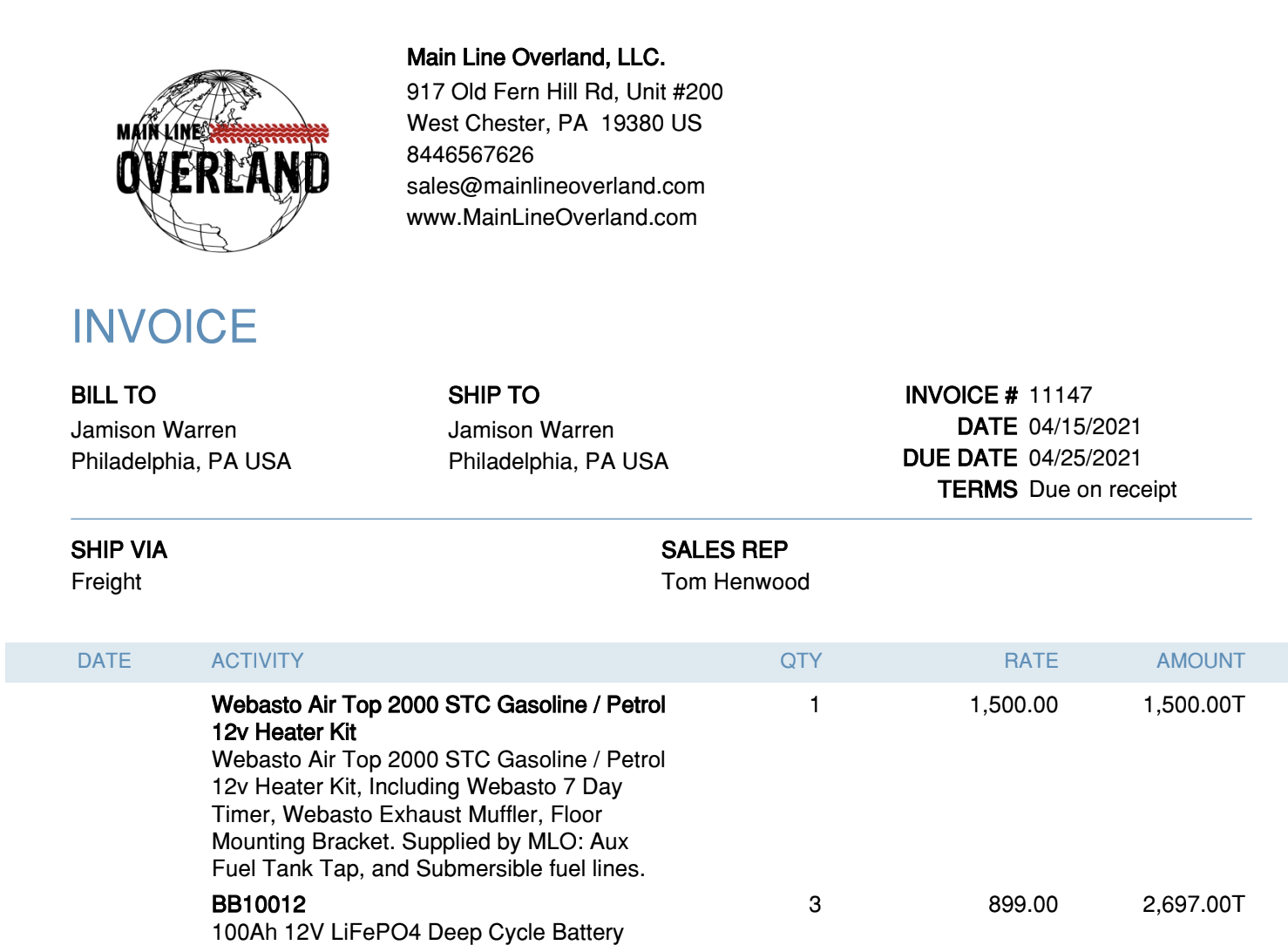The width and height of the screenshot is (1288, 952).
Task: Select the phone number 8446567626
Action: point(470,154)
